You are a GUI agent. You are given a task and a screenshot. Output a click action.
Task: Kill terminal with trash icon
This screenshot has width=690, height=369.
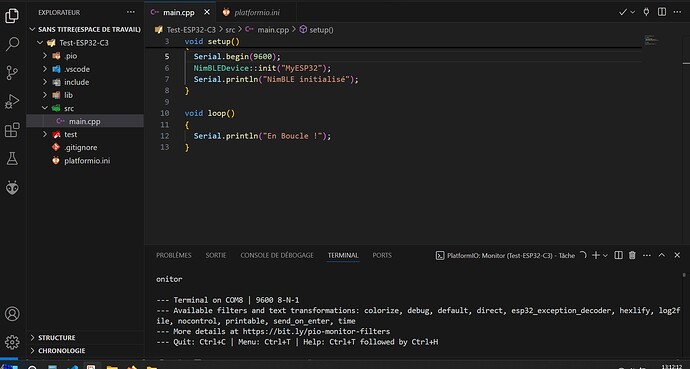[632, 255]
